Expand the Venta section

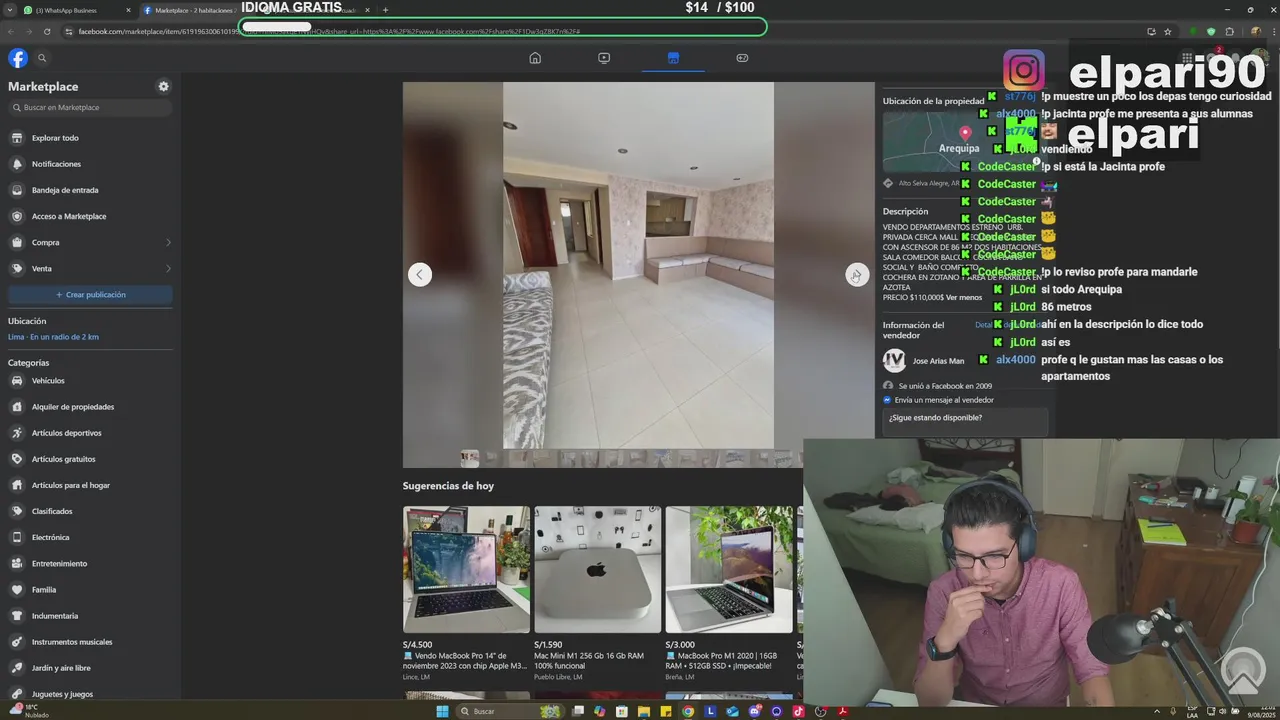click(90, 268)
